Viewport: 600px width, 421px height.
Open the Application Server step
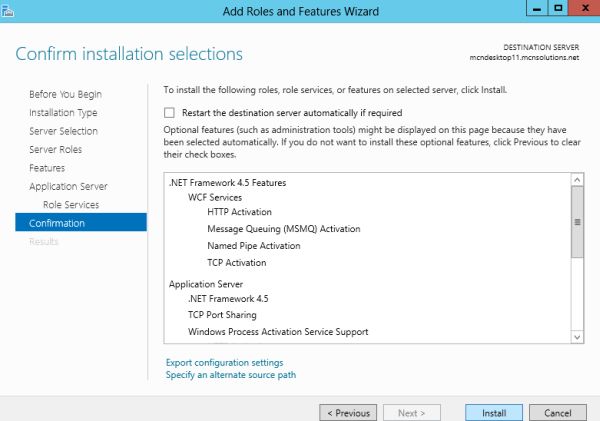pos(68,186)
